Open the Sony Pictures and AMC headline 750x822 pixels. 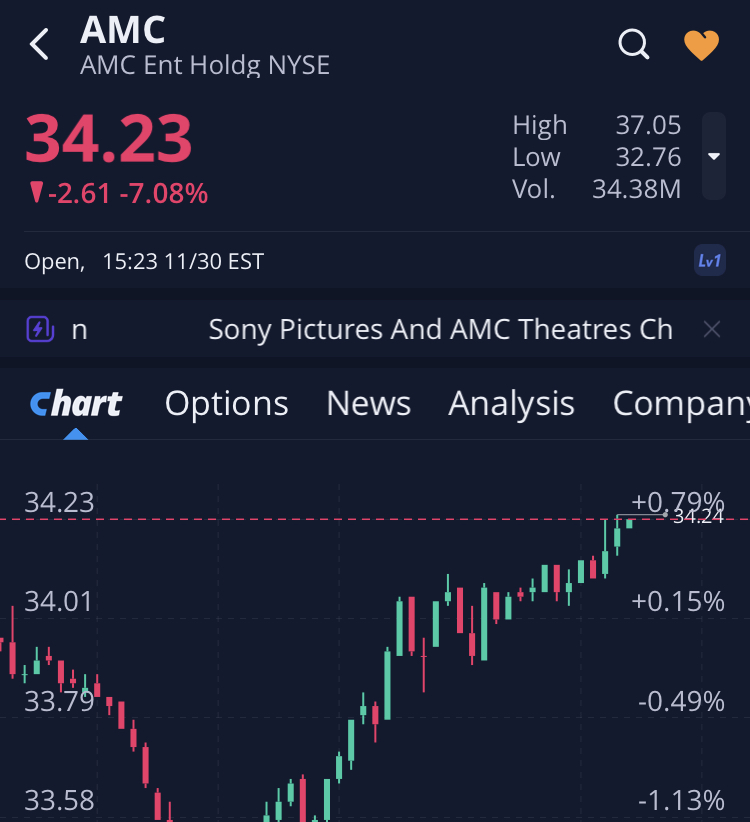(440, 329)
